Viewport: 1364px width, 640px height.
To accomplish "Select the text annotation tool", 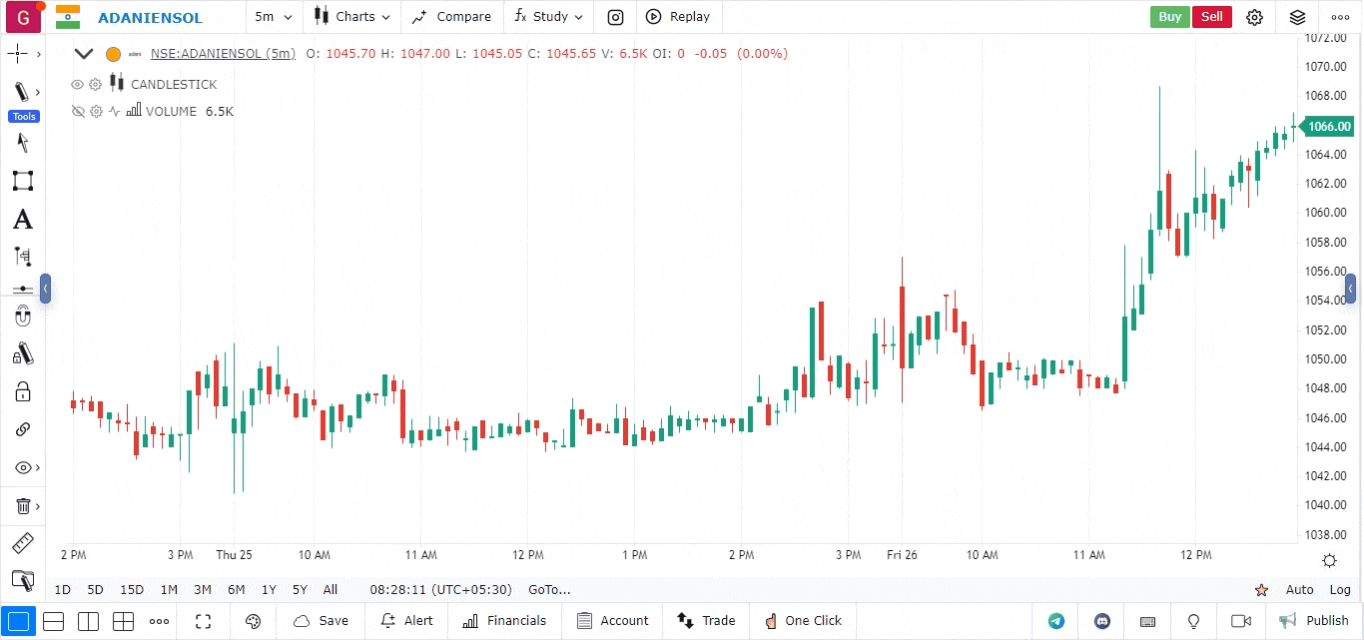I will (22, 219).
